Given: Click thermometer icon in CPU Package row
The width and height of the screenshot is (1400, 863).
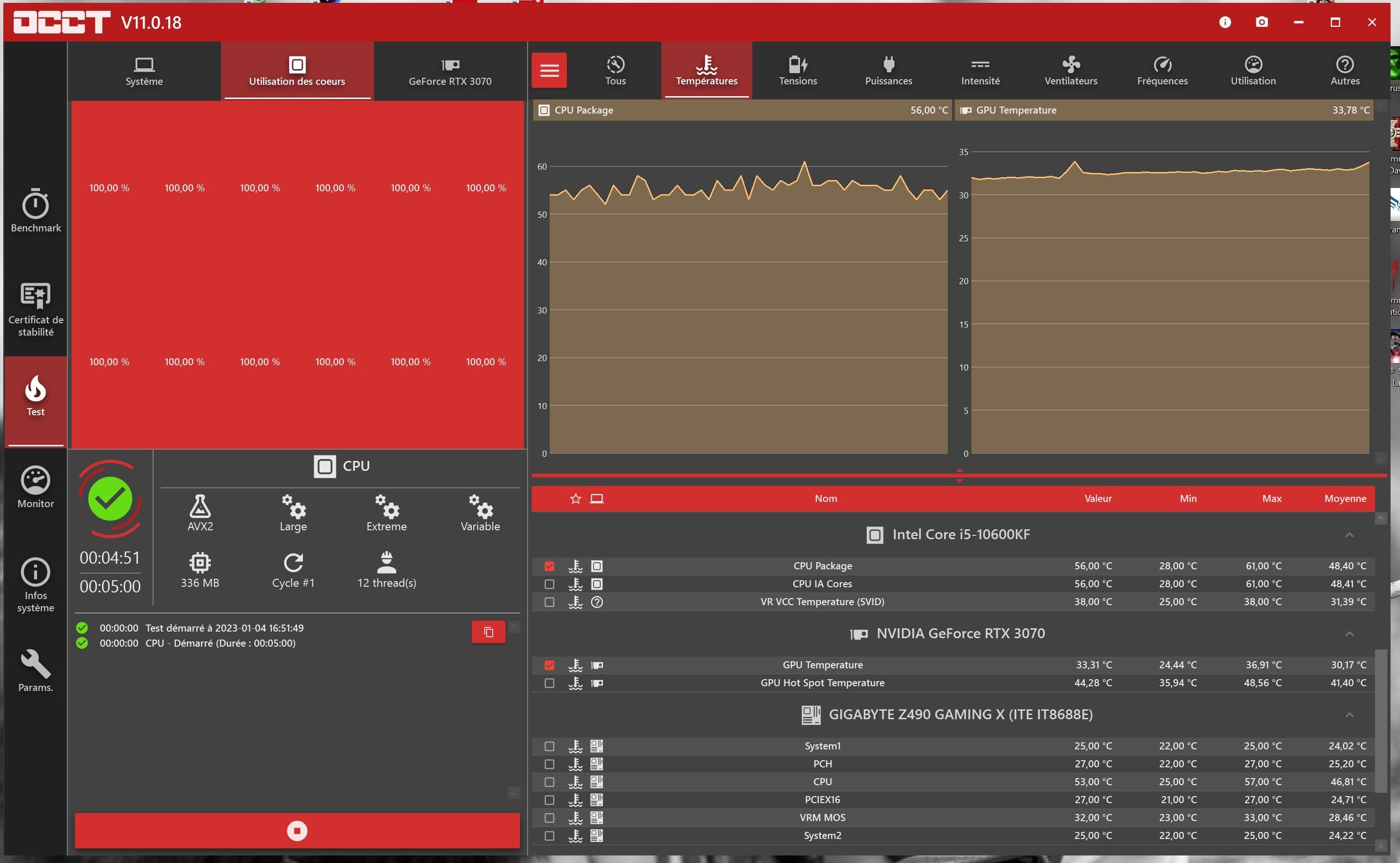Looking at the screenshot, I should click(x=575, y=566).
